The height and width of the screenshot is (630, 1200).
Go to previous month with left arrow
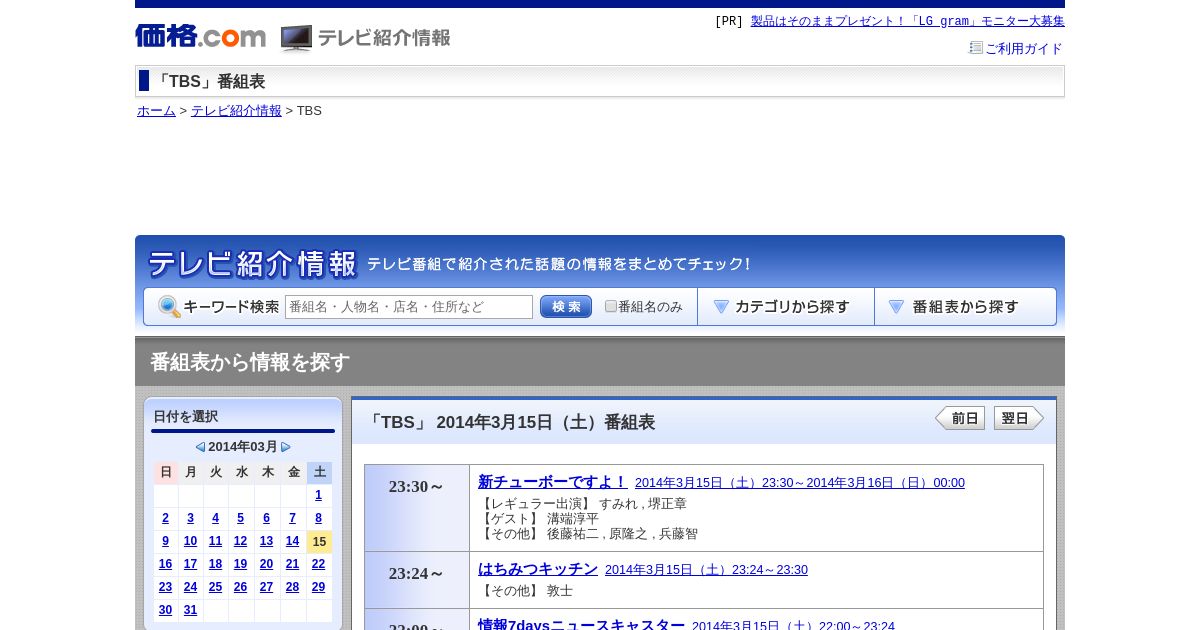tap(200, 447)
